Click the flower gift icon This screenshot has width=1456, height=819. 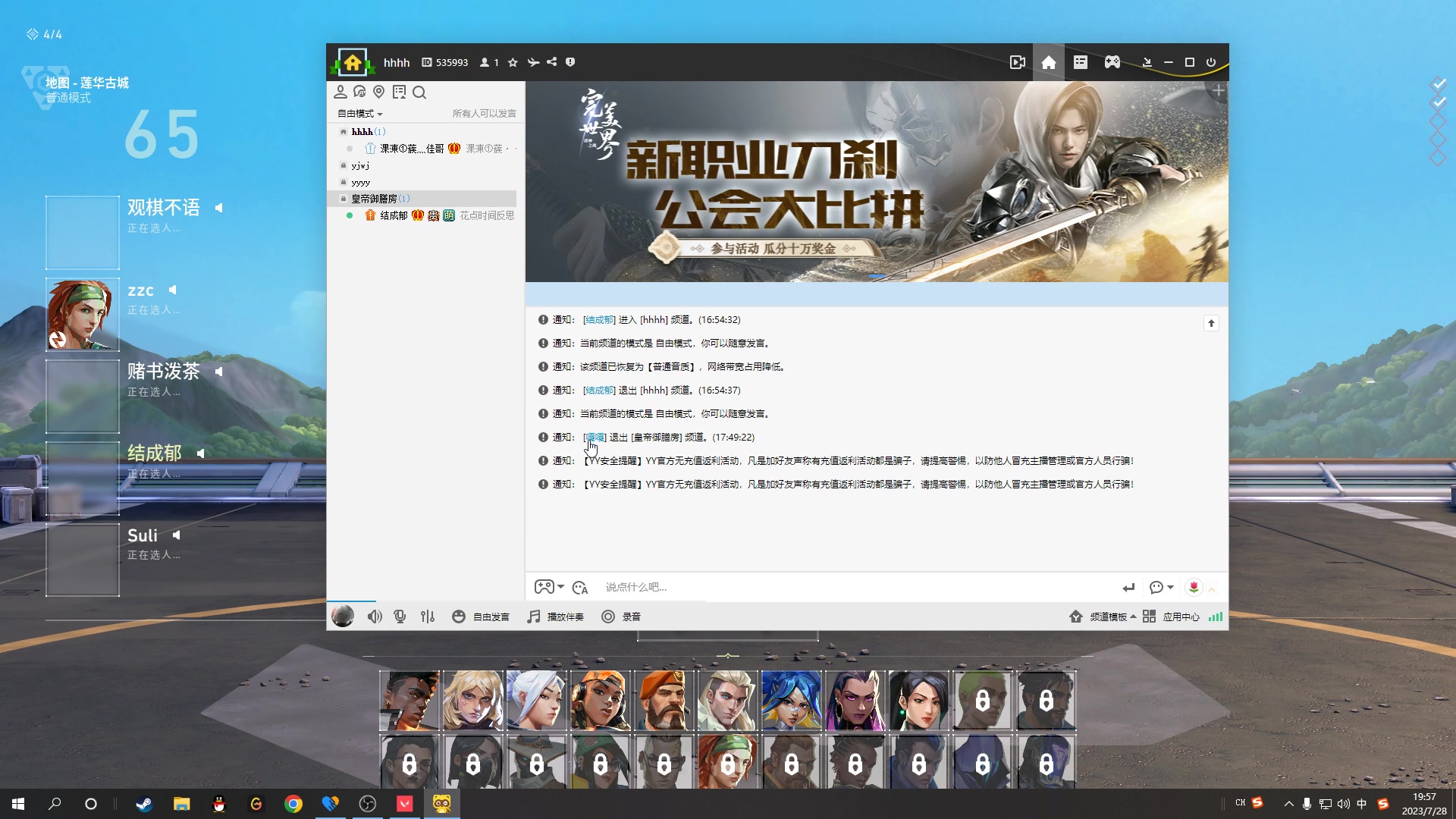pos(1194,588)
